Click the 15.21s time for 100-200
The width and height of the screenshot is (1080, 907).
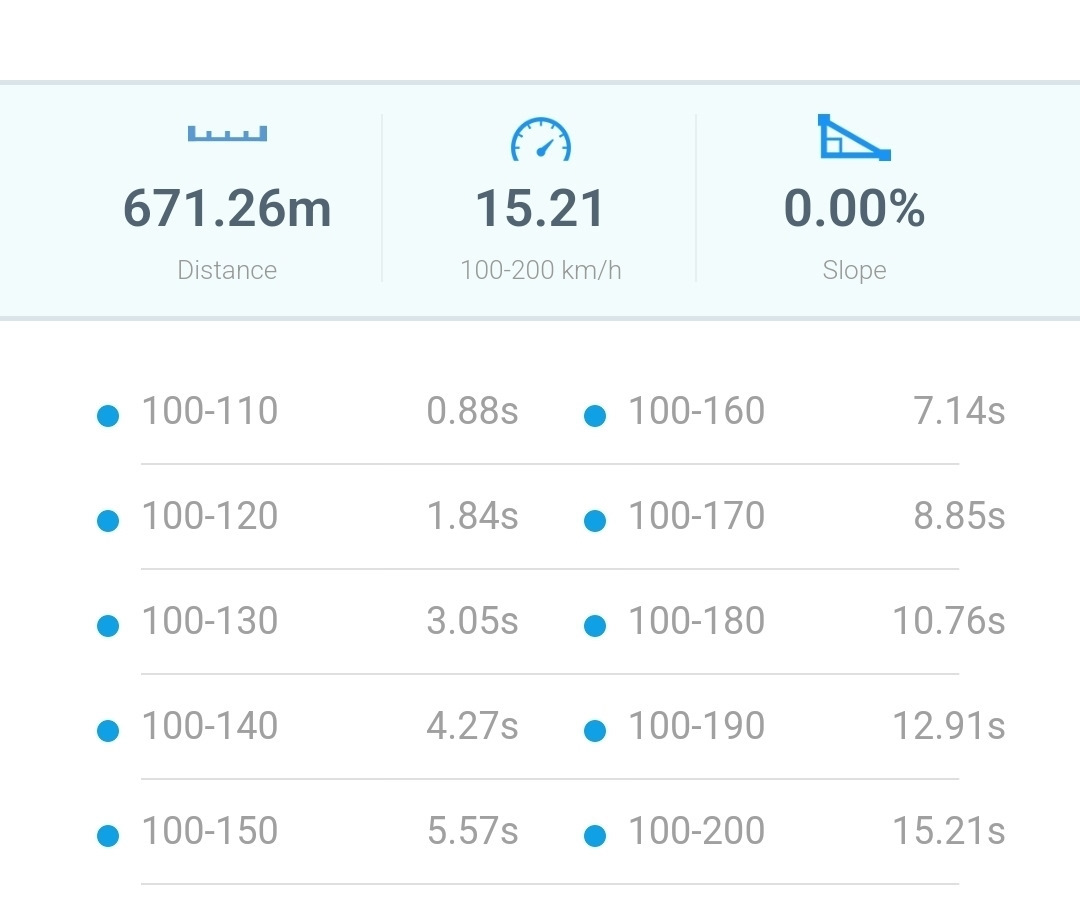tap(948, 831)
